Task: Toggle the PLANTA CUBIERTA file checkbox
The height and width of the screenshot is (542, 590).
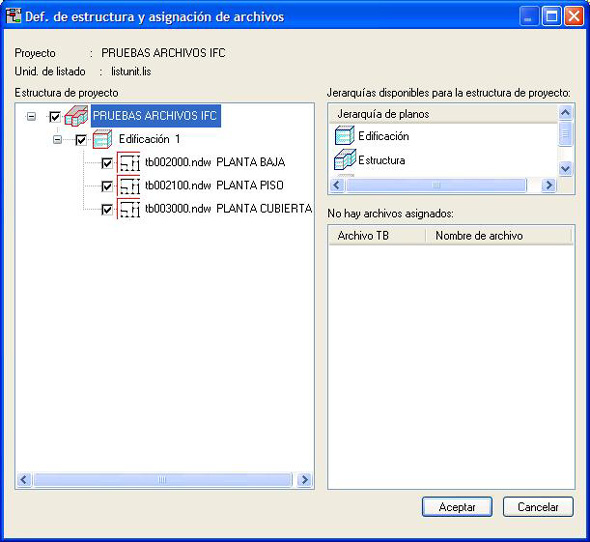Action: point(107,209)
